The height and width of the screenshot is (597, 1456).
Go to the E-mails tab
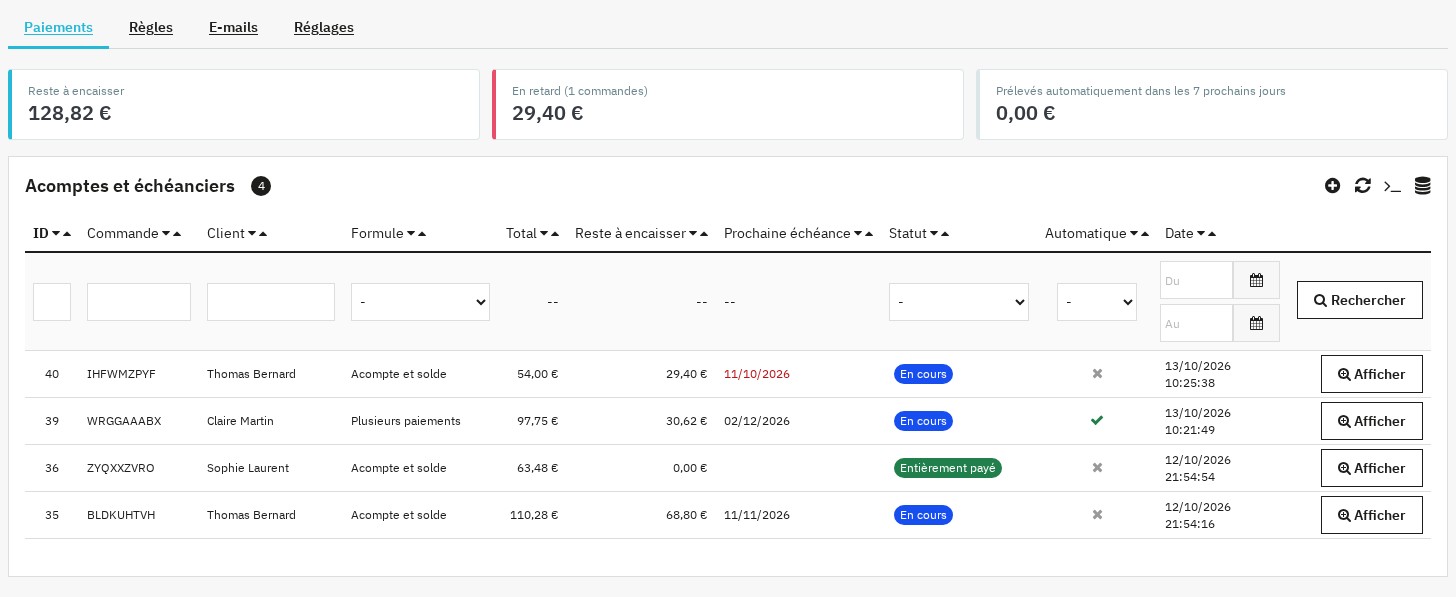[x=233, y=27]
